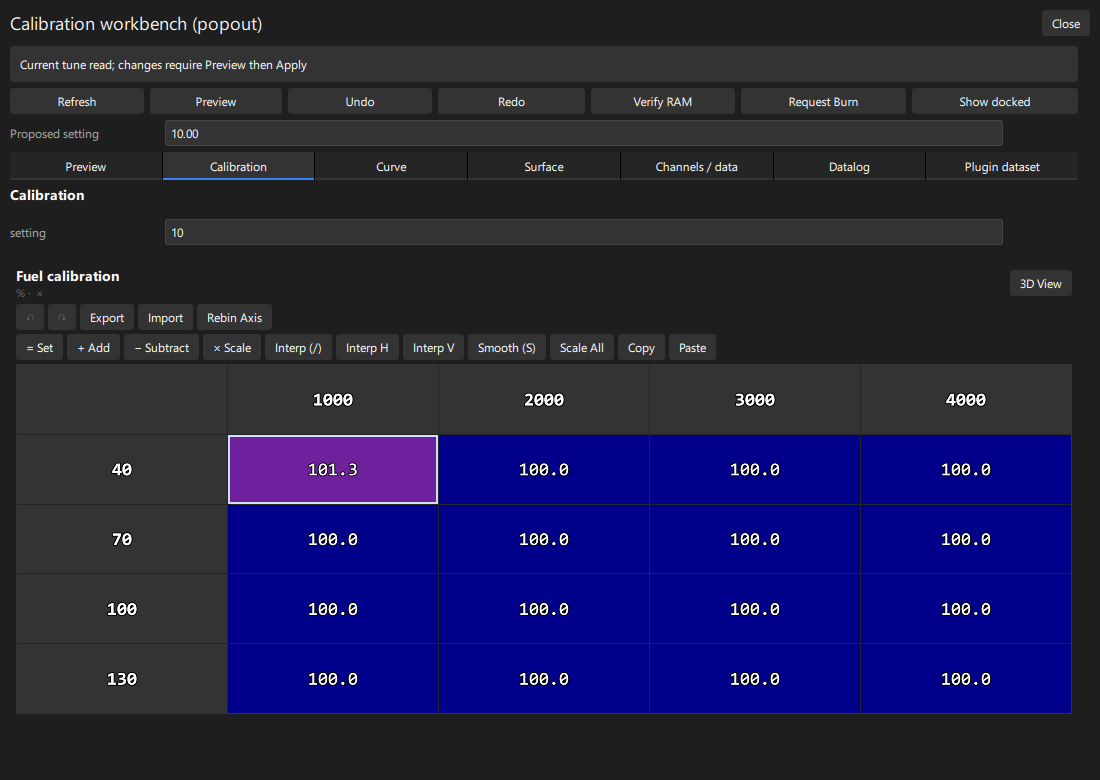Click Rebin Axis button
The image size is (1100, 780).
click(234, 318)
